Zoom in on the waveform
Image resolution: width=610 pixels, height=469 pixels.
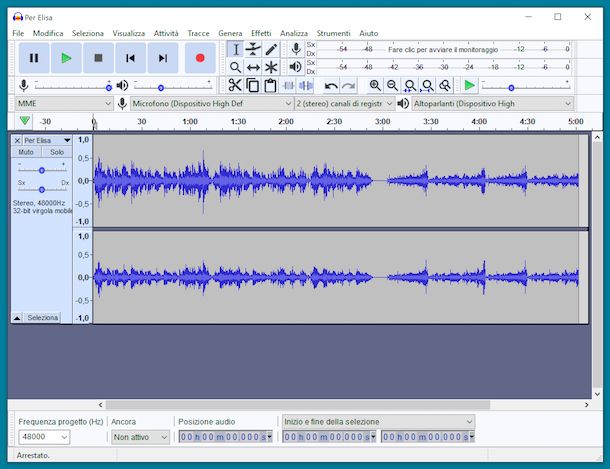[375, 85]
